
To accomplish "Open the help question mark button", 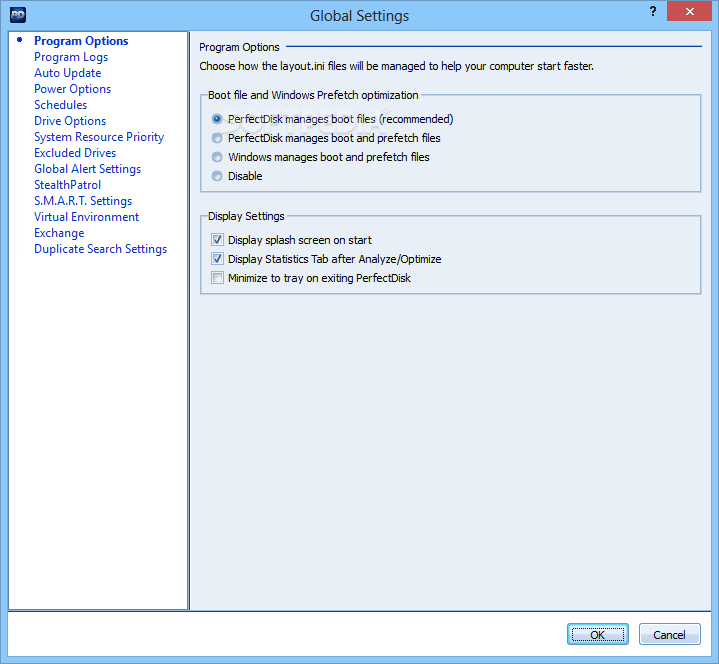I will (653, 11).
